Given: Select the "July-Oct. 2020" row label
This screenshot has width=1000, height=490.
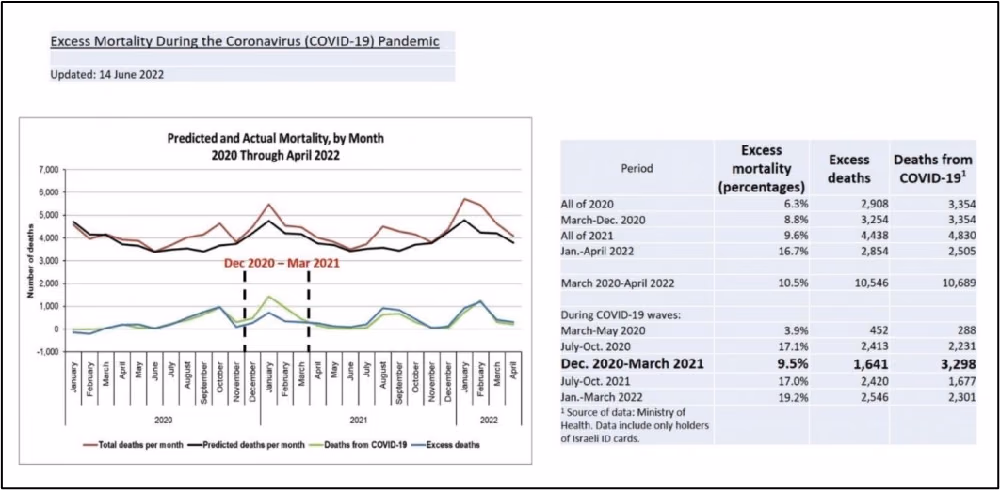Looking at the screenshot, I should click(594, 345).
